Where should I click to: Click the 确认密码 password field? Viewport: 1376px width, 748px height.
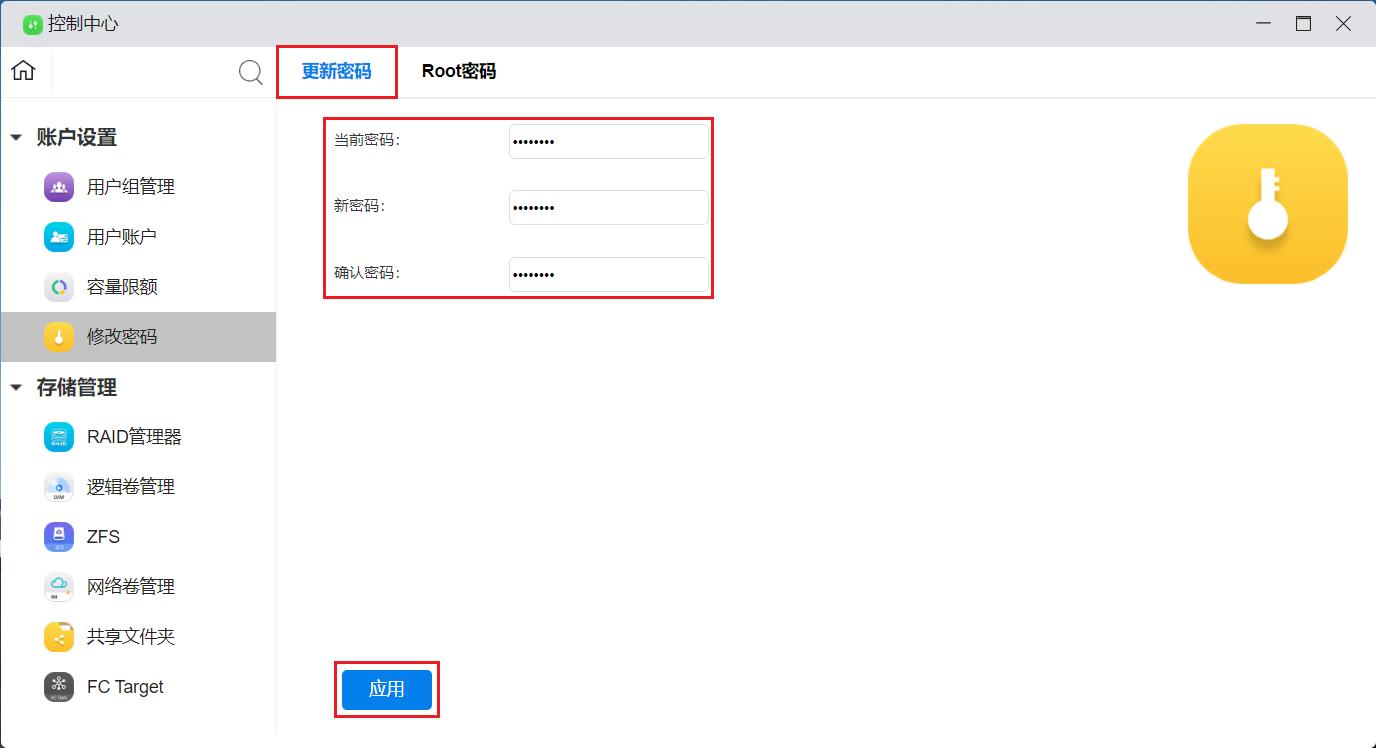pyautogui.click(x=608, y=274)
